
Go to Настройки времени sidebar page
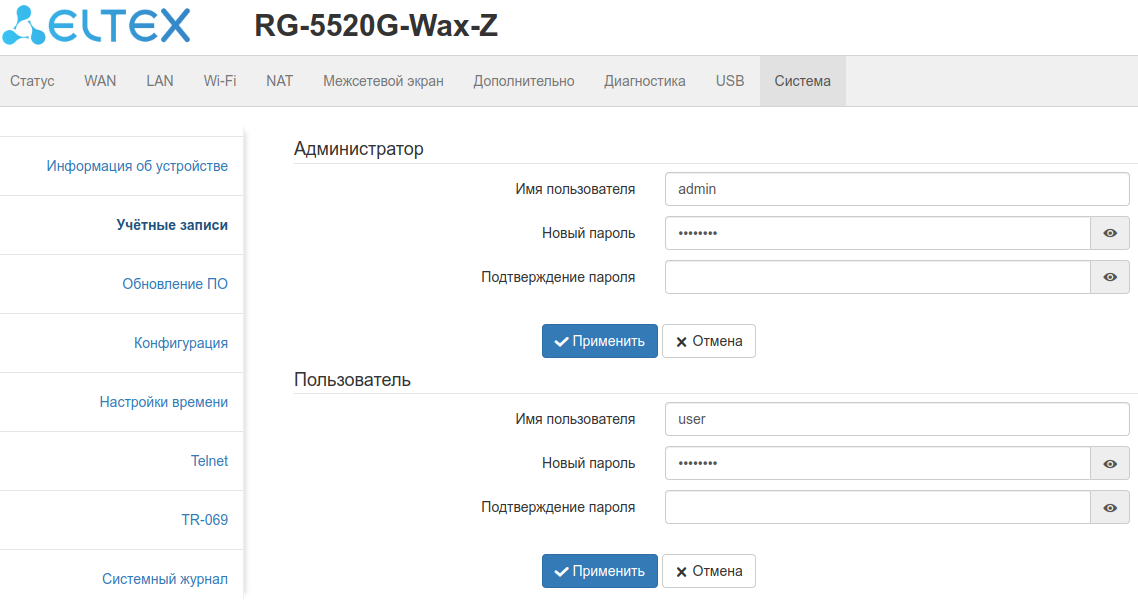click(164, 402)
